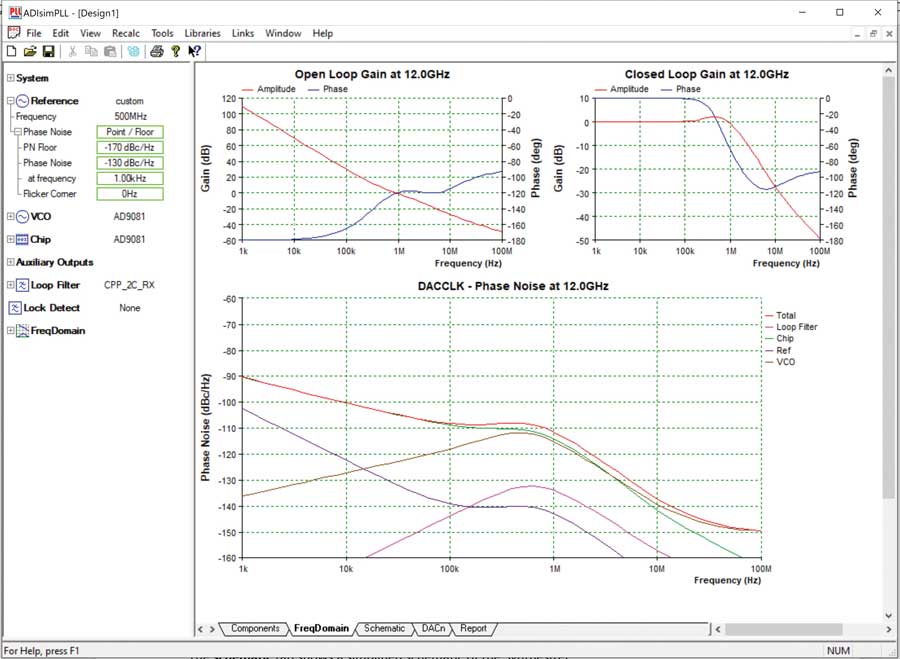Collapse the Reference tree node
Viewport: 900px width, 659px height.
click(10, 101)
